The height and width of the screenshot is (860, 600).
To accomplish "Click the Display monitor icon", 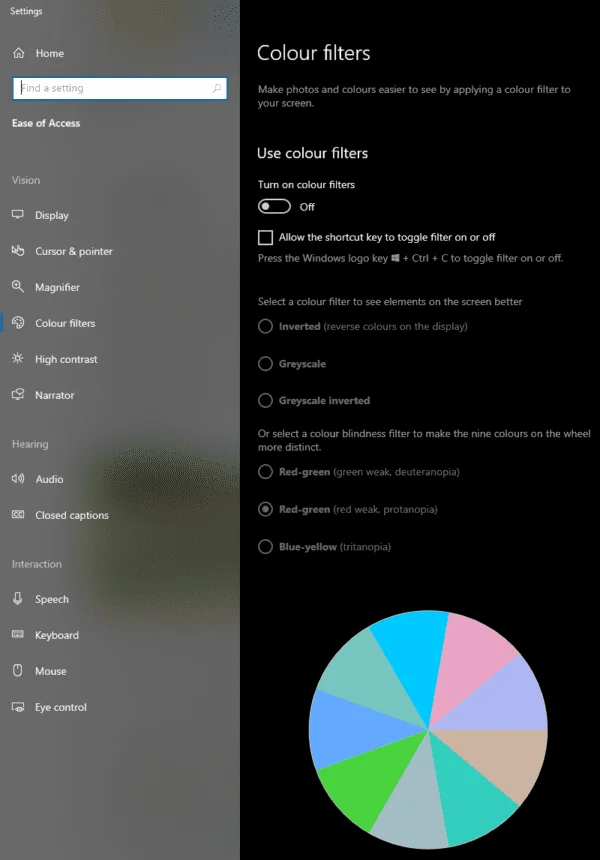I will pos(18,215).
